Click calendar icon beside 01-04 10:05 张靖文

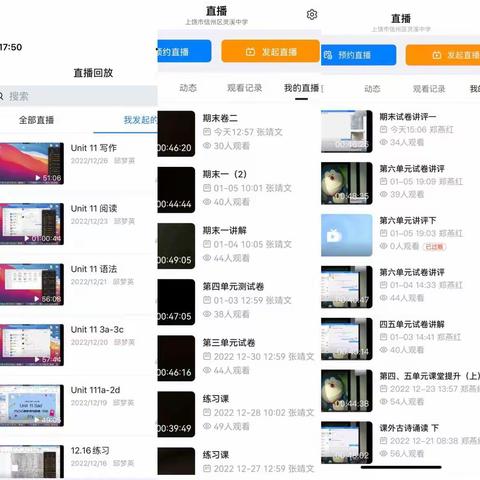coord(207,244)
